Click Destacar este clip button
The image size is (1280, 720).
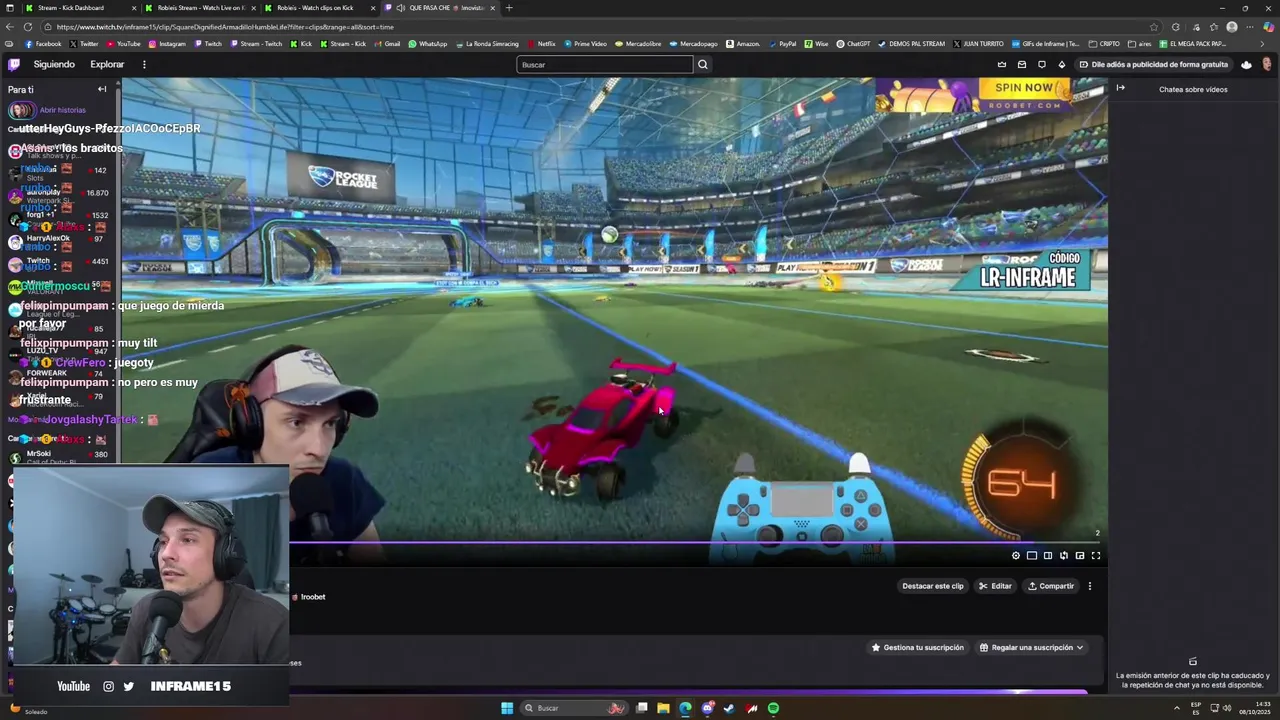click(933, 586)
